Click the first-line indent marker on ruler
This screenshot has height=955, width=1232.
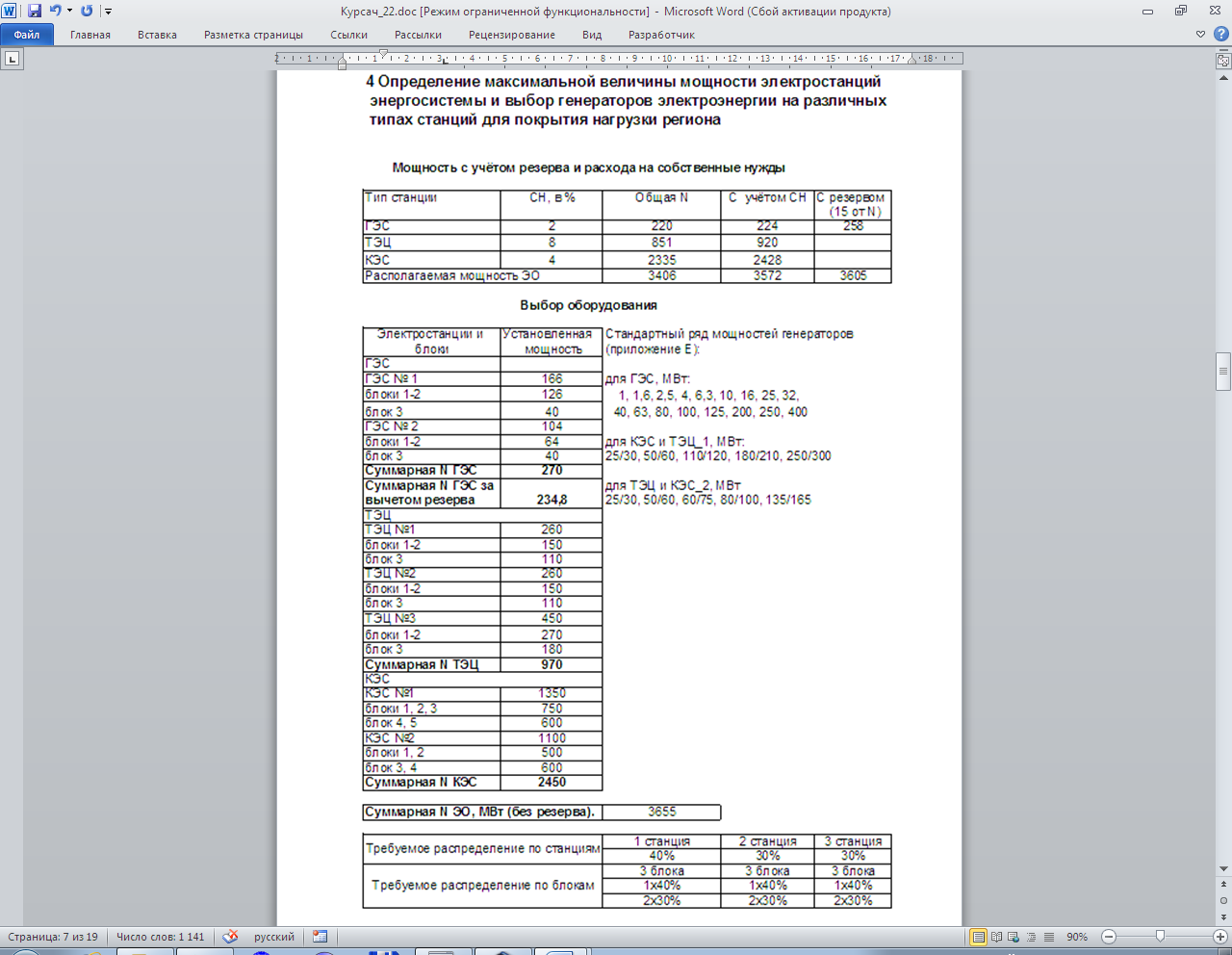click(383, 54)
